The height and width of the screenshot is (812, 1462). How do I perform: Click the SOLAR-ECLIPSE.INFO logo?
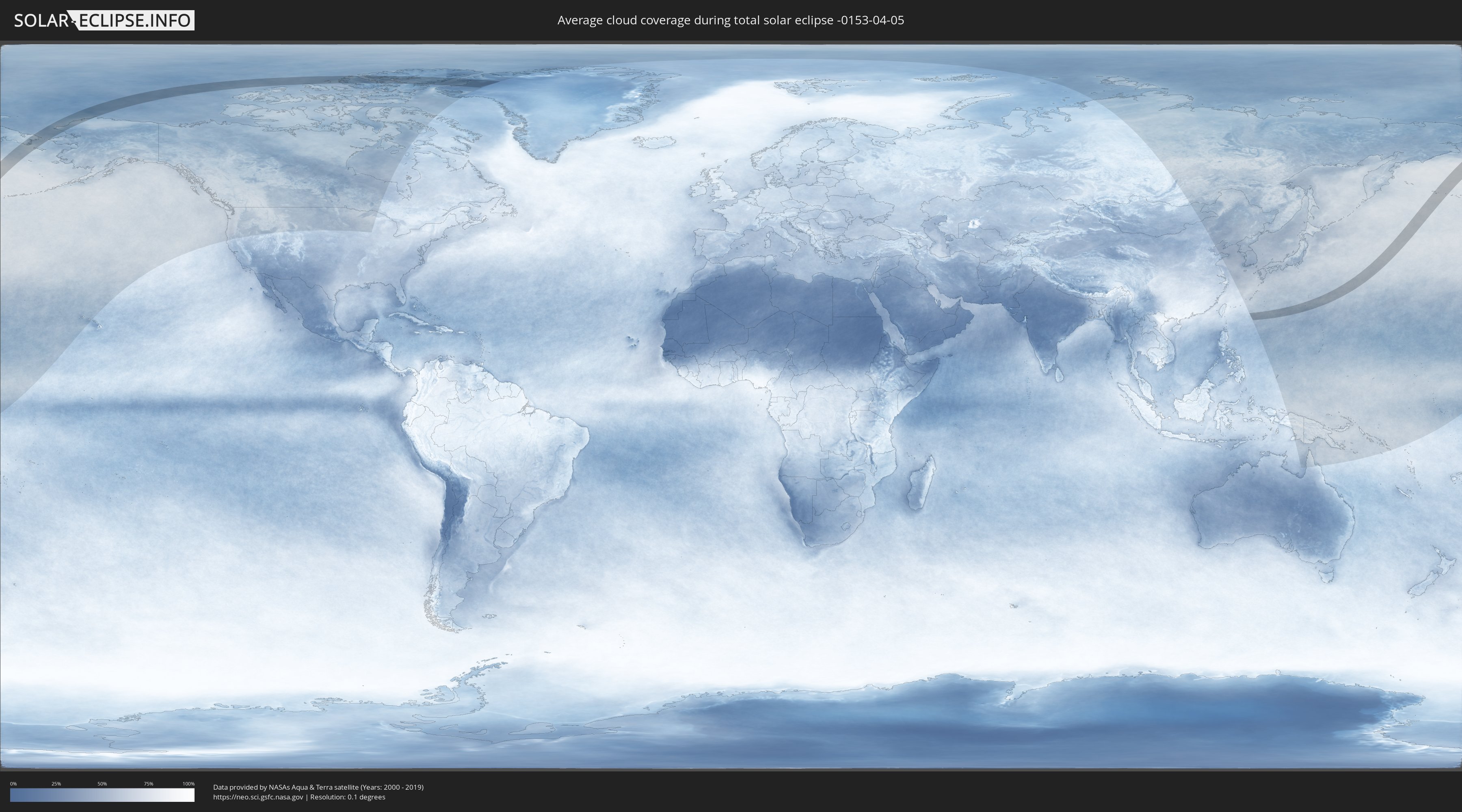(104, 20)
